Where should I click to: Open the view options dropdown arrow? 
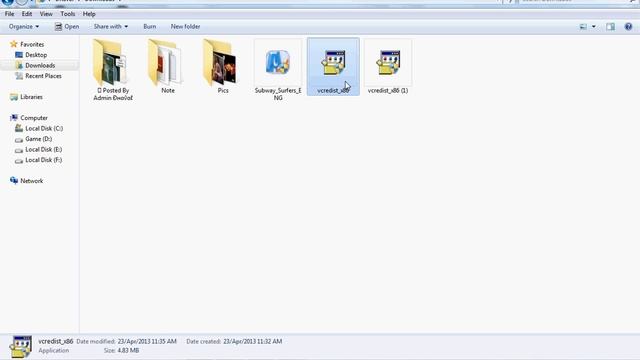pyautogui.click(x=594, y=27)
